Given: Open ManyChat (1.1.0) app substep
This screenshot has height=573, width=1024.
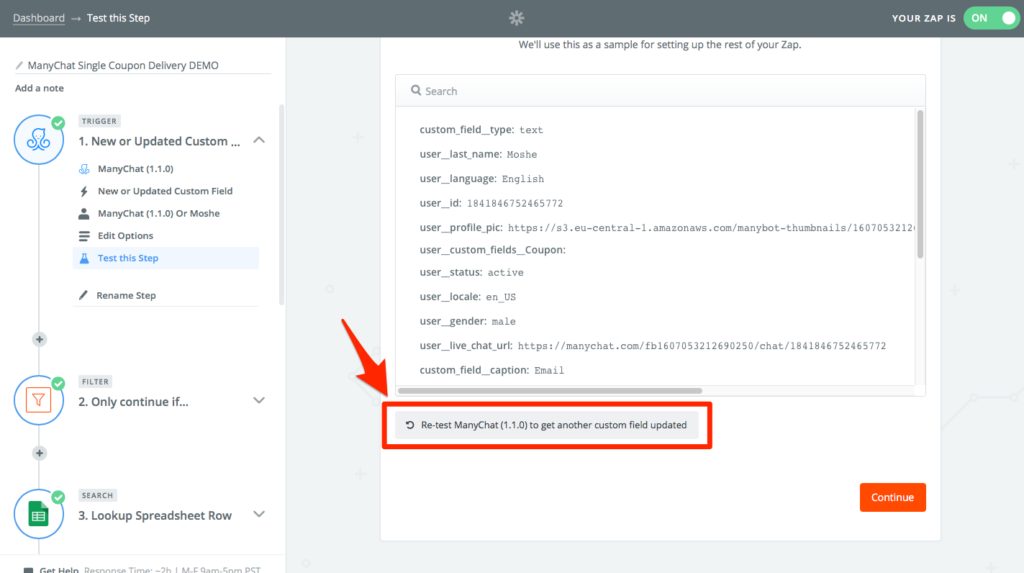Looking at the screenshot, I should 135,169.
